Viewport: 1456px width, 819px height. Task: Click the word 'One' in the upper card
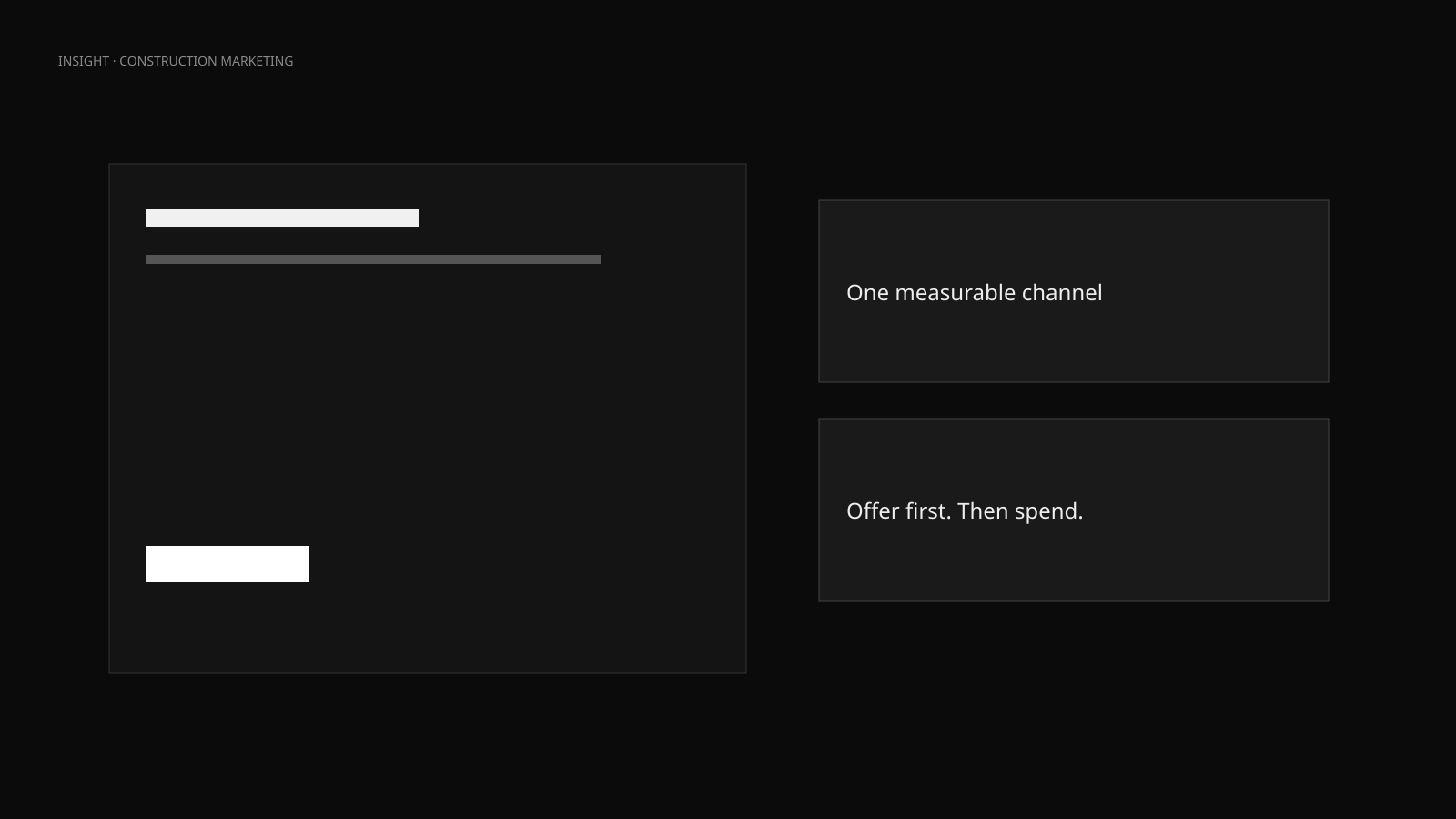[x=867, y=292]
